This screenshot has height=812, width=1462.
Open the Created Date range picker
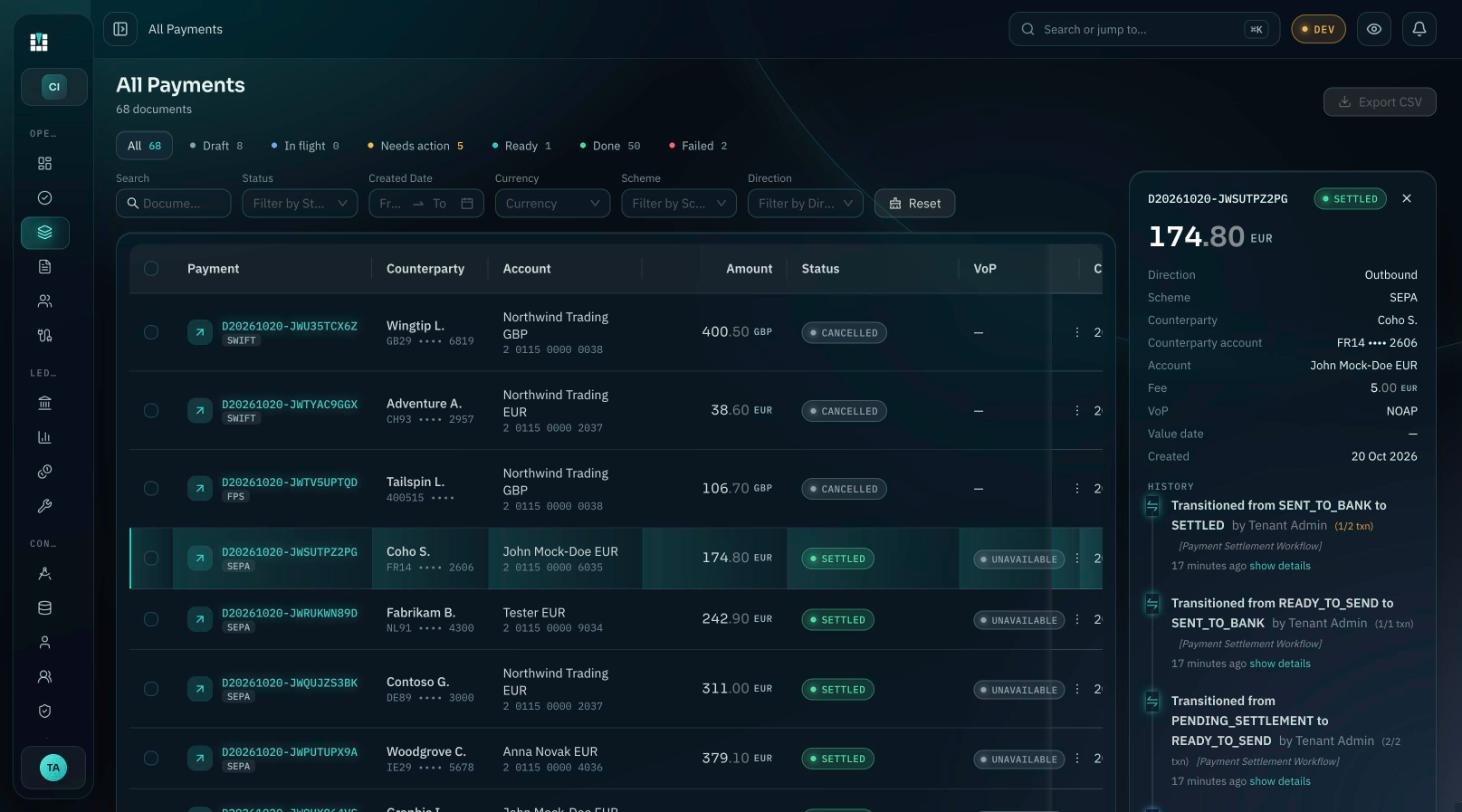tap(426, 203)
